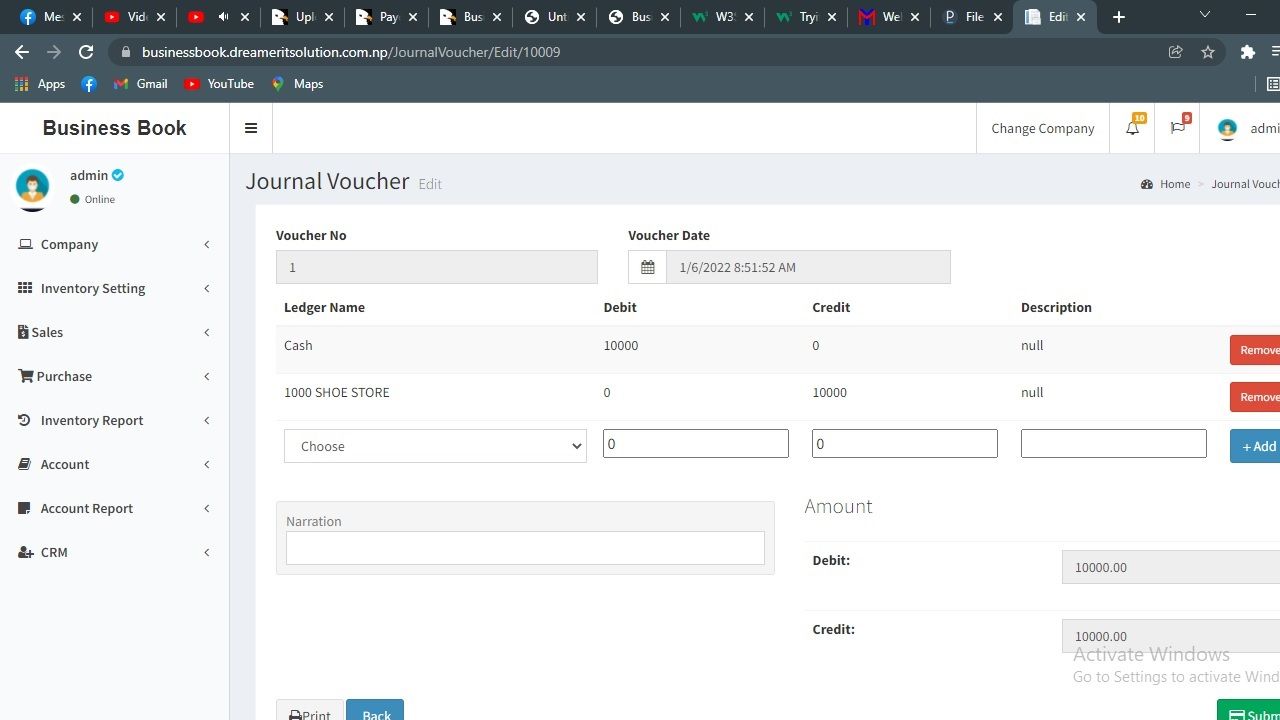Image resolution: width=1280 pixels, height=720 pixels.
Task: Open the Sales sidebar menu
Action: (x=114, y=332)
